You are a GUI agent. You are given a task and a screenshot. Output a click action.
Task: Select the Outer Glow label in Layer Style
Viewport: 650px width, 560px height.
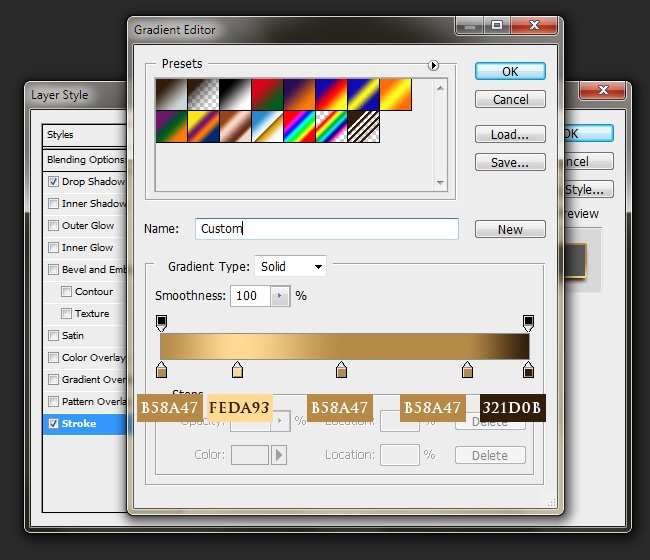coord(88,225)
